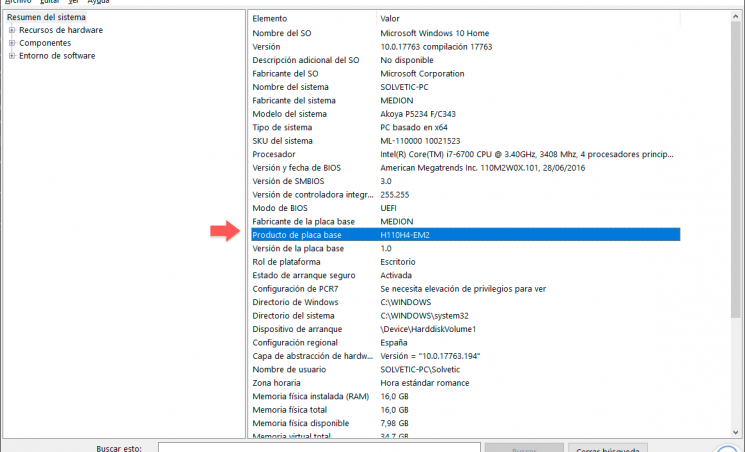The width and height of the screenshot is (745, 452).
Task: Select Fabricante de la placa base row
Action: pos(466,221)
